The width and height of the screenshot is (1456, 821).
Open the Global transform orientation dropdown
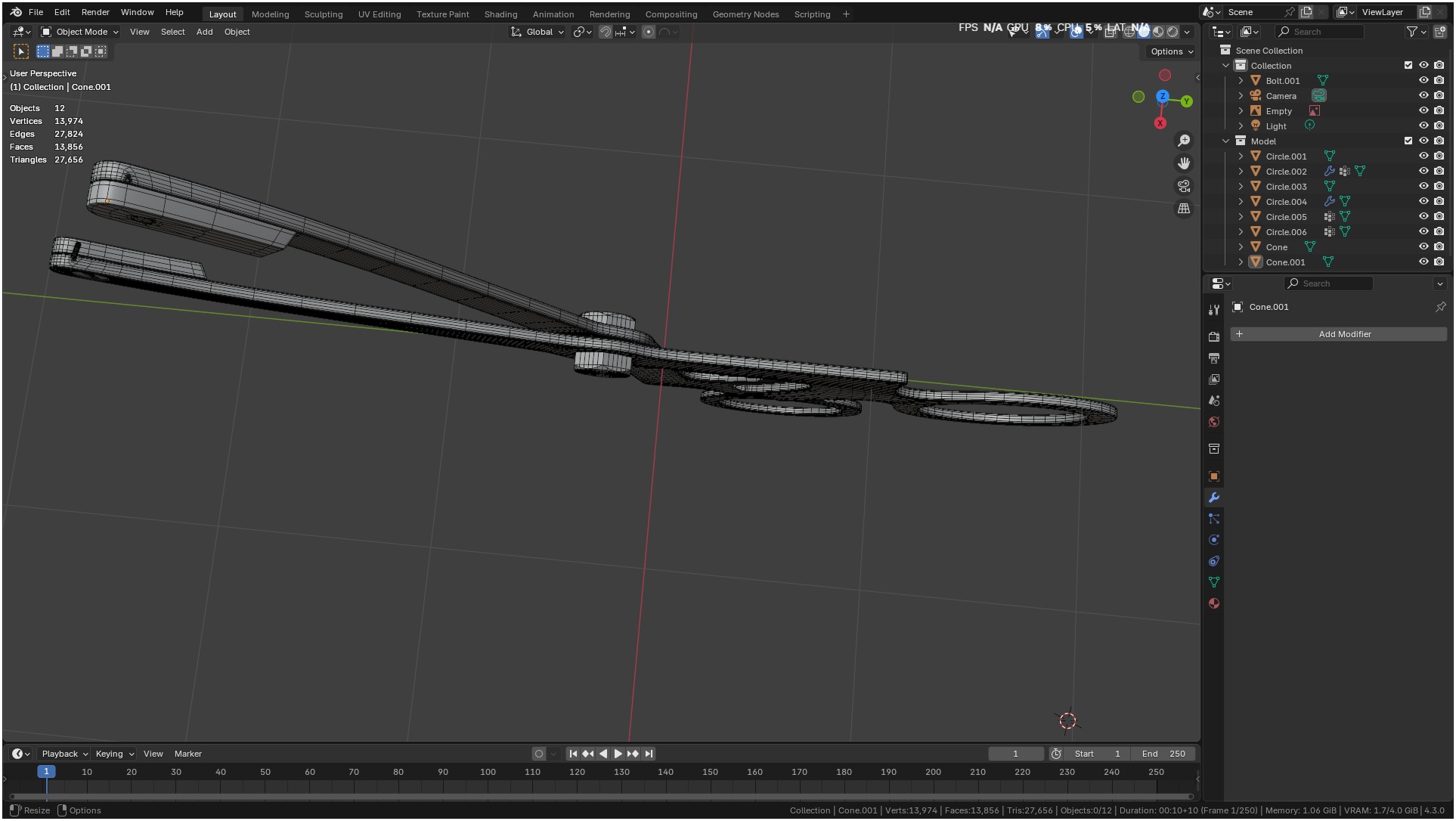click(x=537, y=32)
